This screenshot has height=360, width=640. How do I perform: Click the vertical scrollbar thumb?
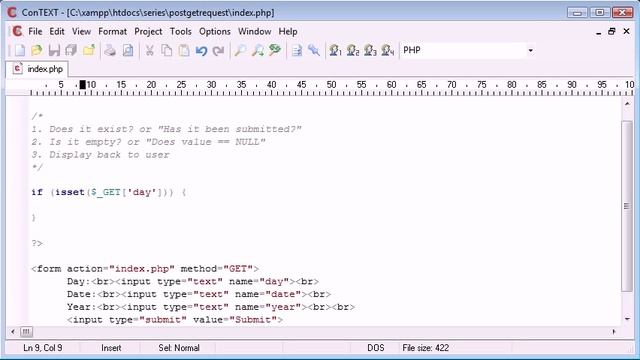(627, 206)
